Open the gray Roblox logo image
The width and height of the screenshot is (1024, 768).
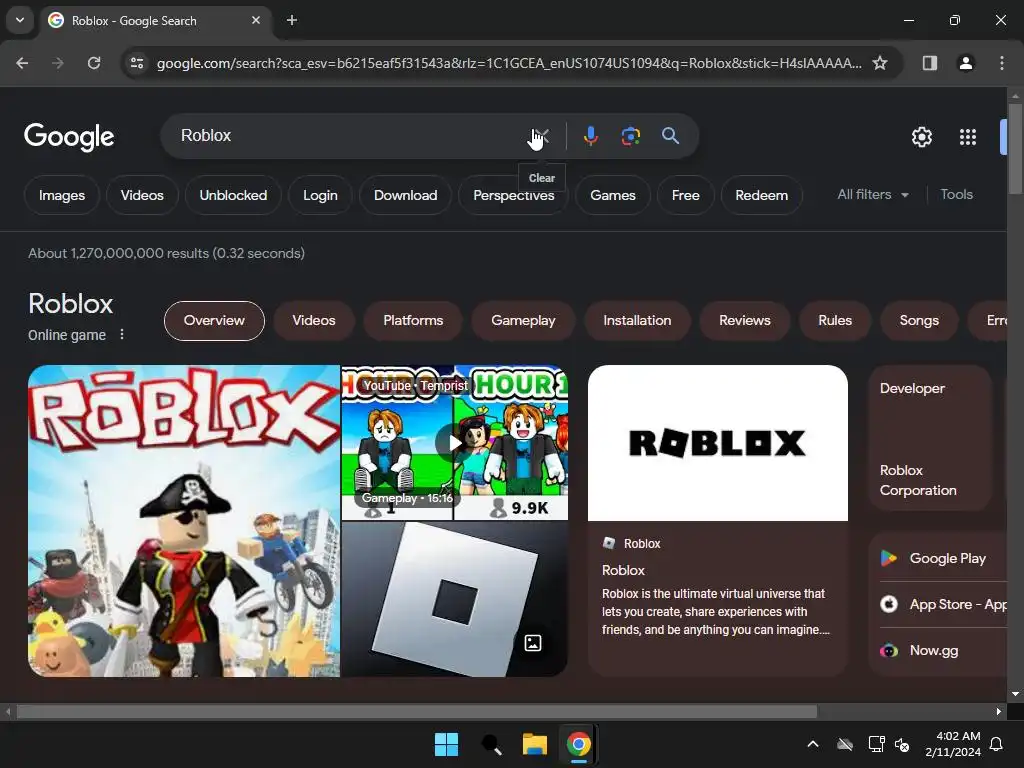[x=455, y=599]
